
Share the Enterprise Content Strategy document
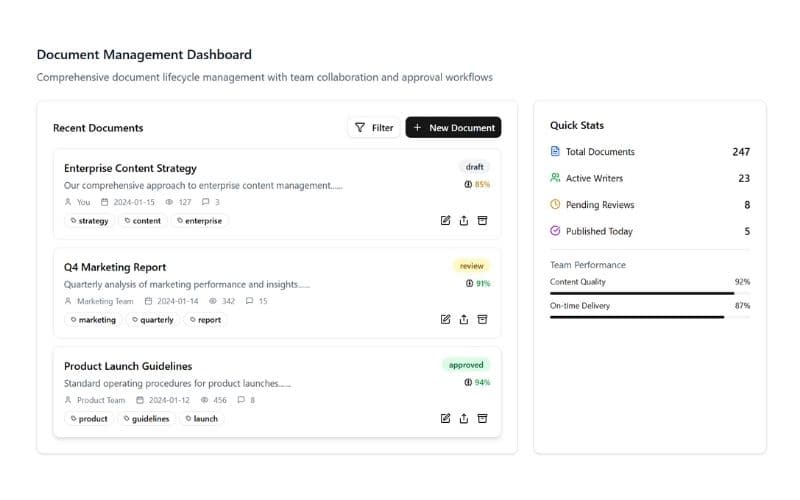464,220
